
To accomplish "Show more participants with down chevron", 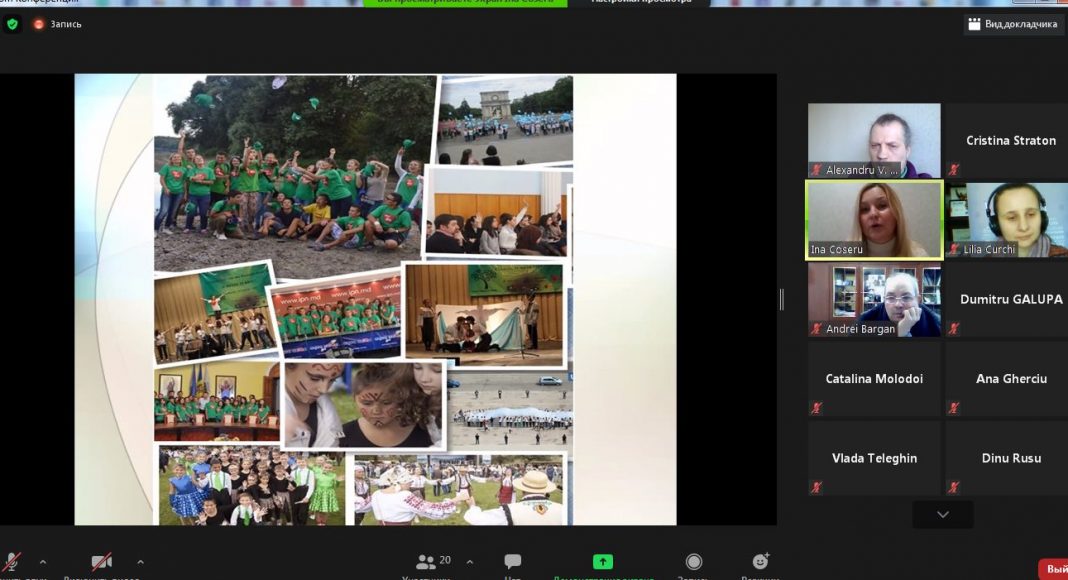I will [943, 515].
